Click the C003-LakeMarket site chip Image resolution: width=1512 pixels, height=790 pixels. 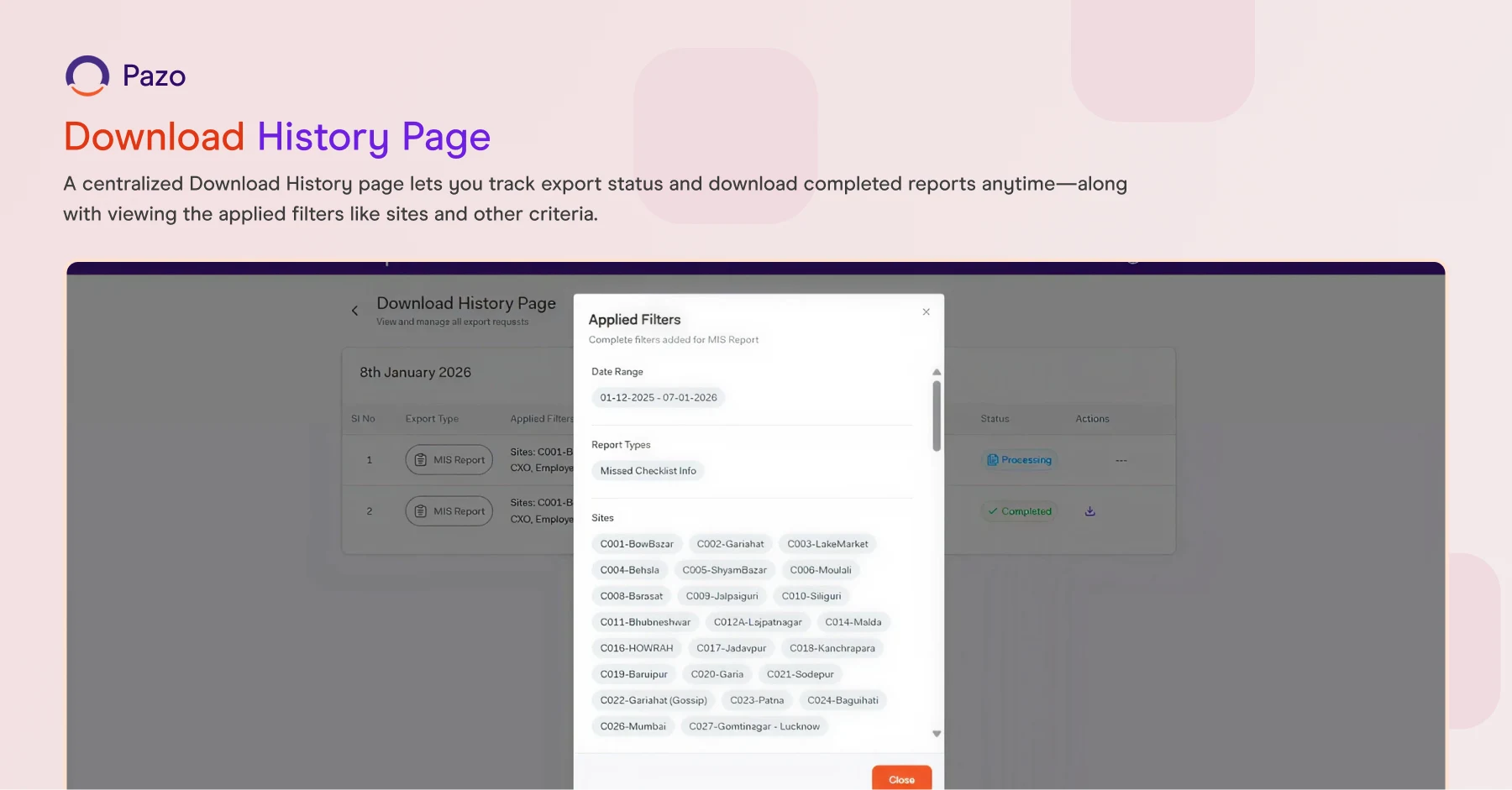click(827, 544)
